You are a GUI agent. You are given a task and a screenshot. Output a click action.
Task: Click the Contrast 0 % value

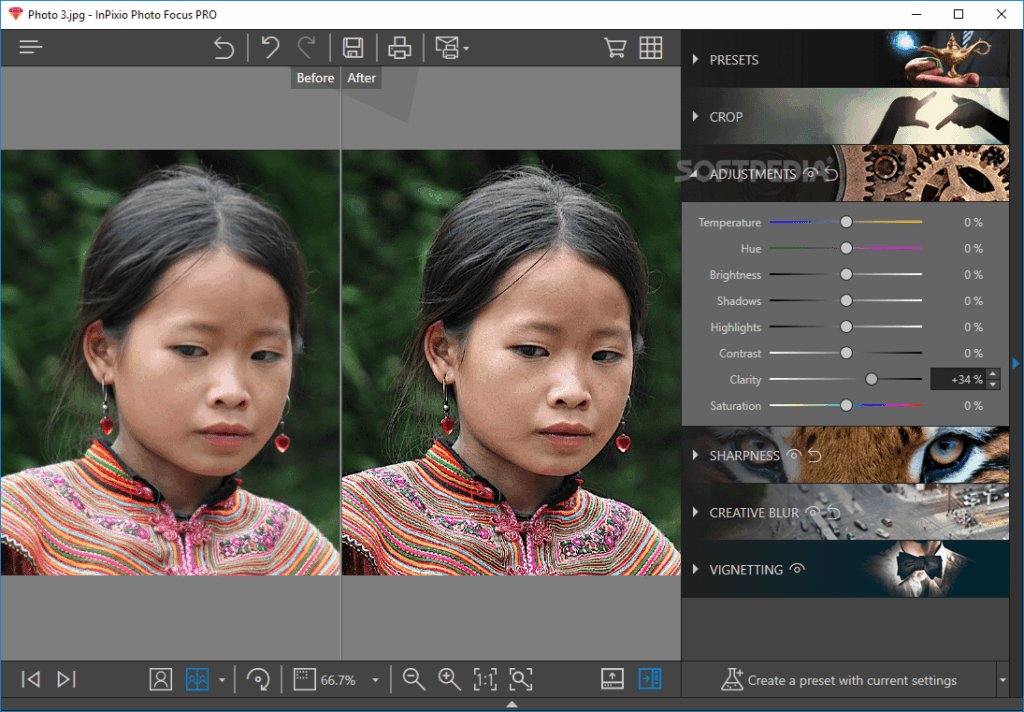(x=973, y=353)
